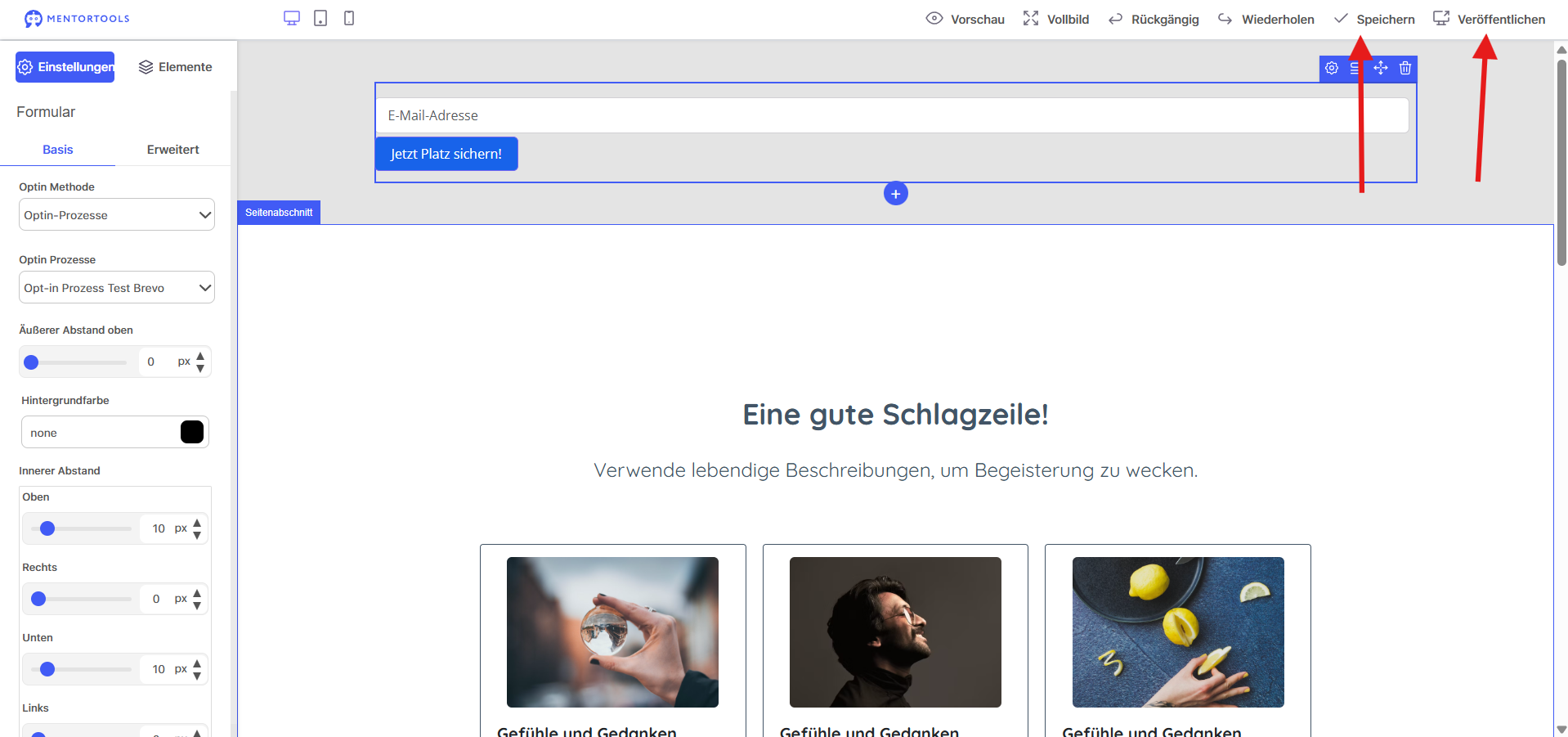
Task: Enter Vollbild fullscreen mode
Action: coord(1055,19)
